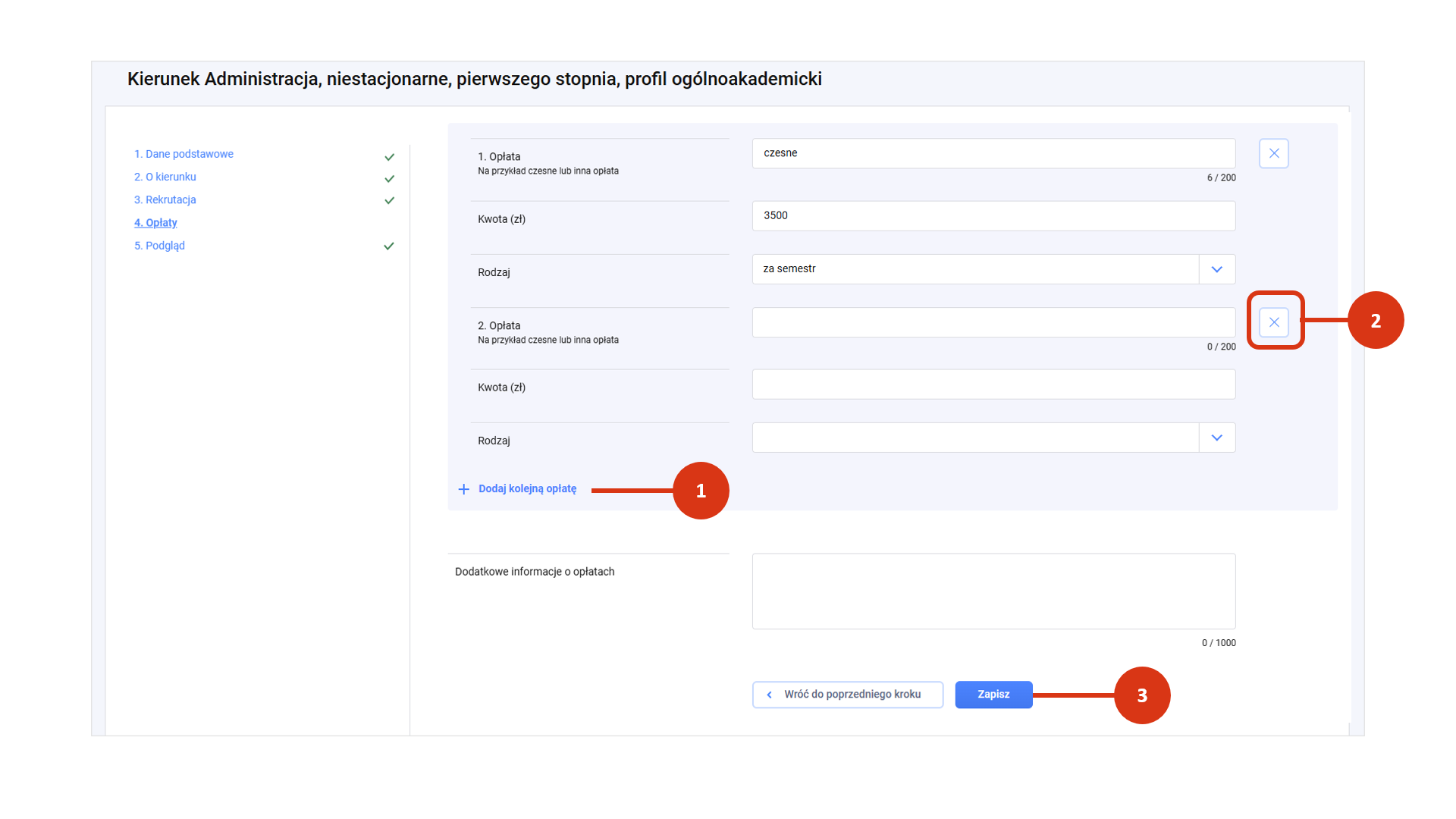The height and width of the screenshot is (819, 1456).
Task: Click Wróć do poprzedniego kroku button
Action: (848, 695)
